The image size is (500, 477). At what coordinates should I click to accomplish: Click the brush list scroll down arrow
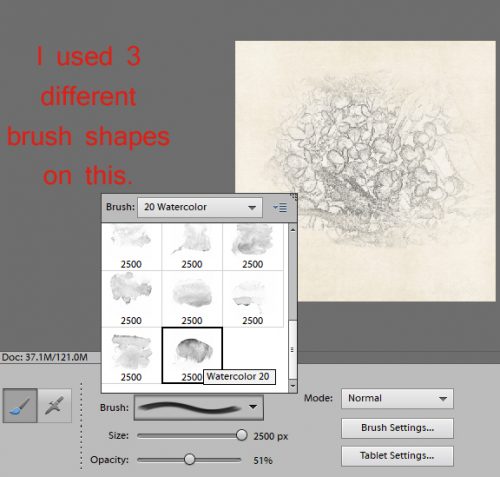292,386
